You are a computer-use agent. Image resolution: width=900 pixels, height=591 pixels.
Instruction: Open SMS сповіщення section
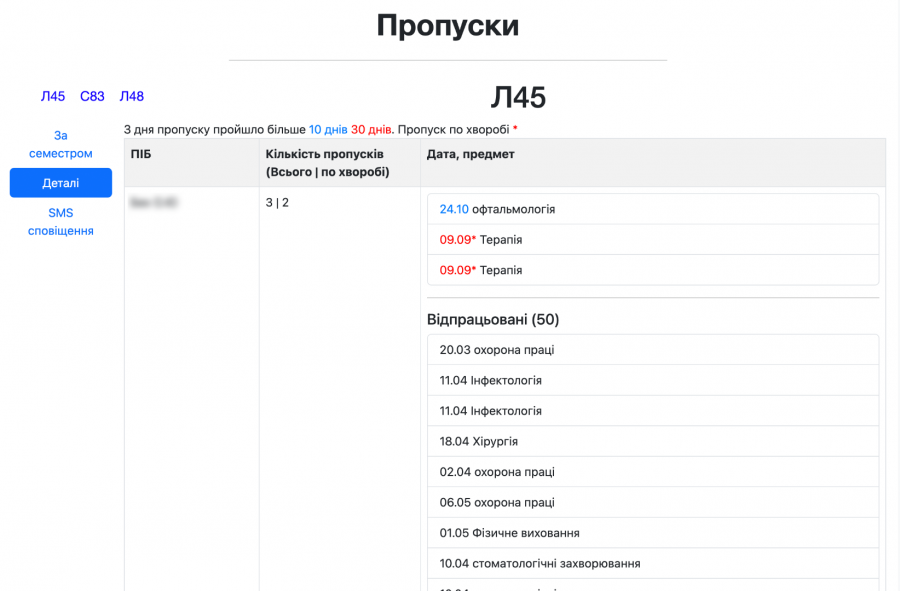pyautogui.click(x=61, y=221)
